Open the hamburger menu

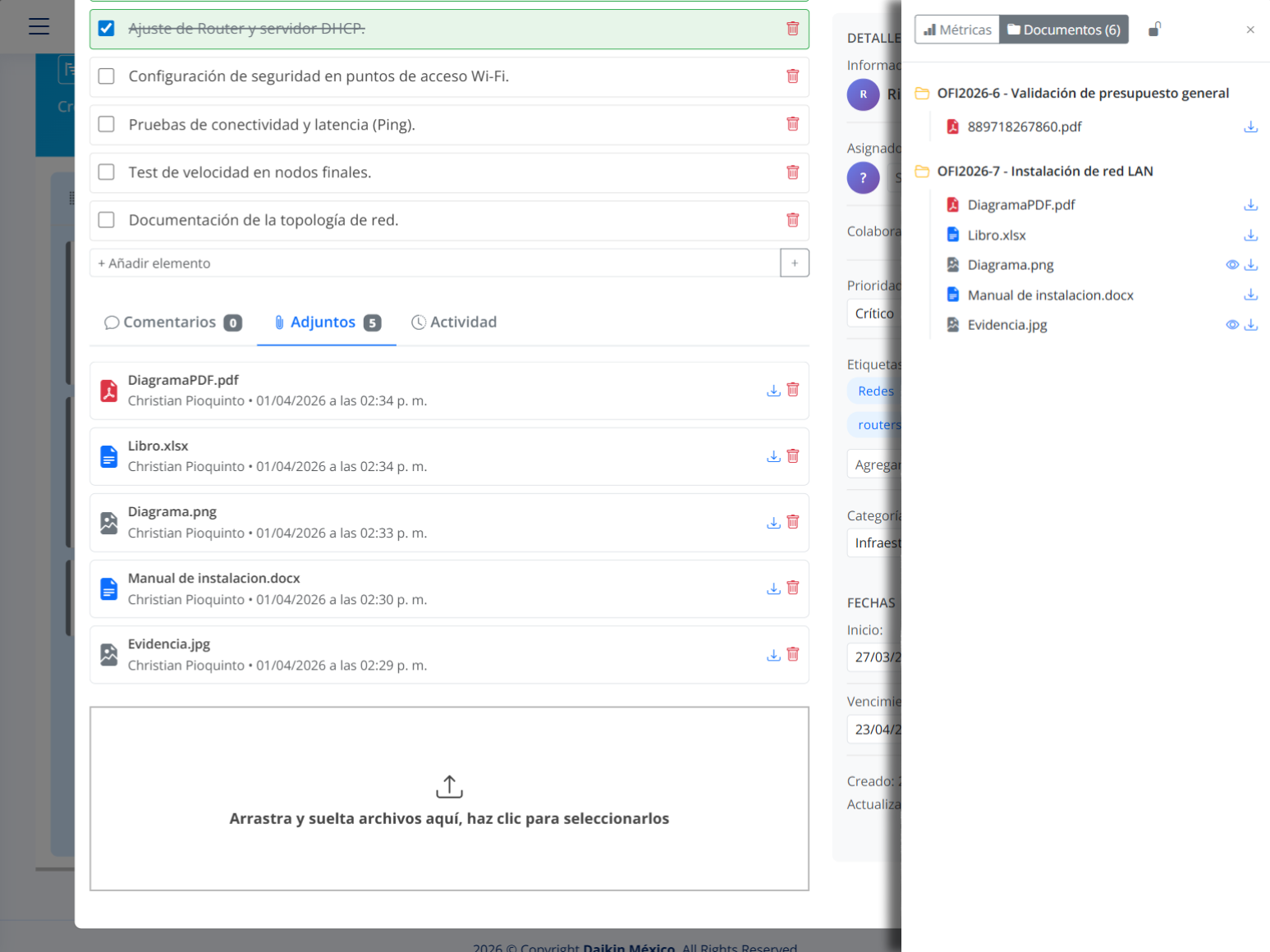pos(39,26)
